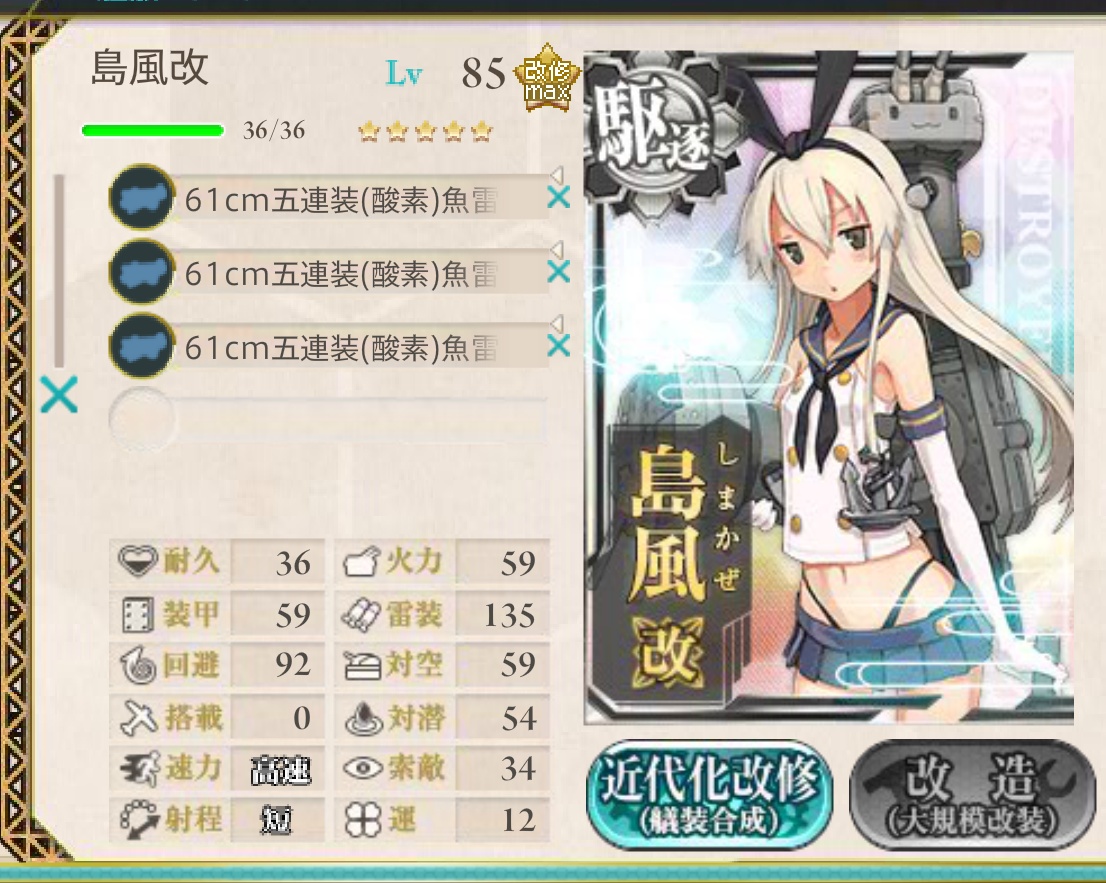Click the Shimakaze character card image
This screenshot has width=1106, height=883.
click(829, 388)
